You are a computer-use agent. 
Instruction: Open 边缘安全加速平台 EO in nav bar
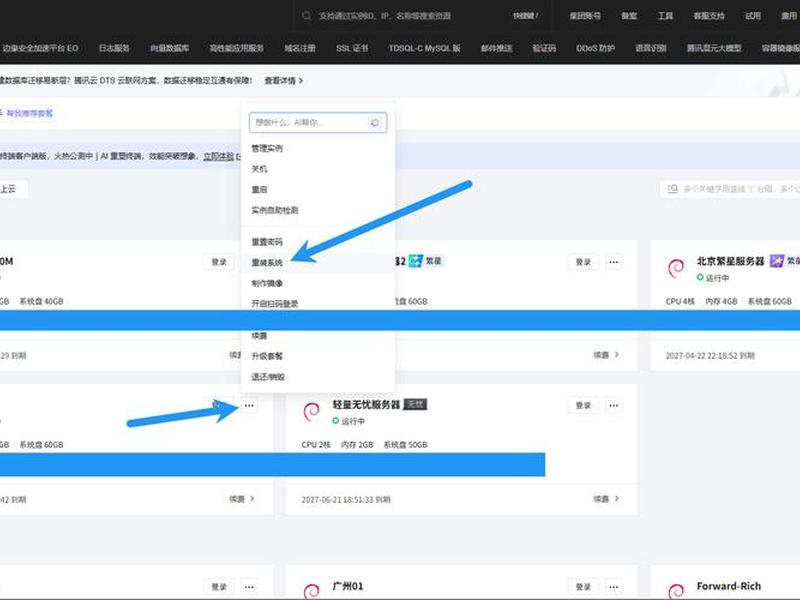point(40,48)
